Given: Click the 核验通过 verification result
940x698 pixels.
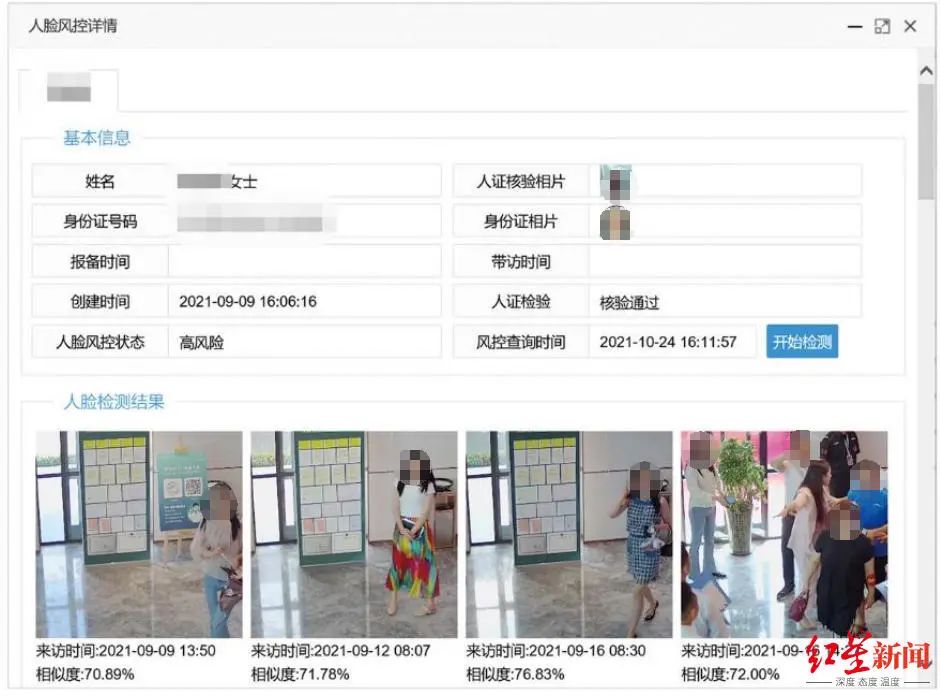Looking at the screenshot, I should point(629,302).
